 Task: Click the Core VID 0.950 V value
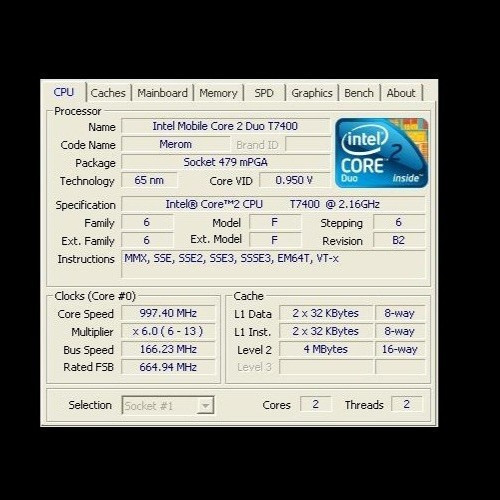click(294, 180)
